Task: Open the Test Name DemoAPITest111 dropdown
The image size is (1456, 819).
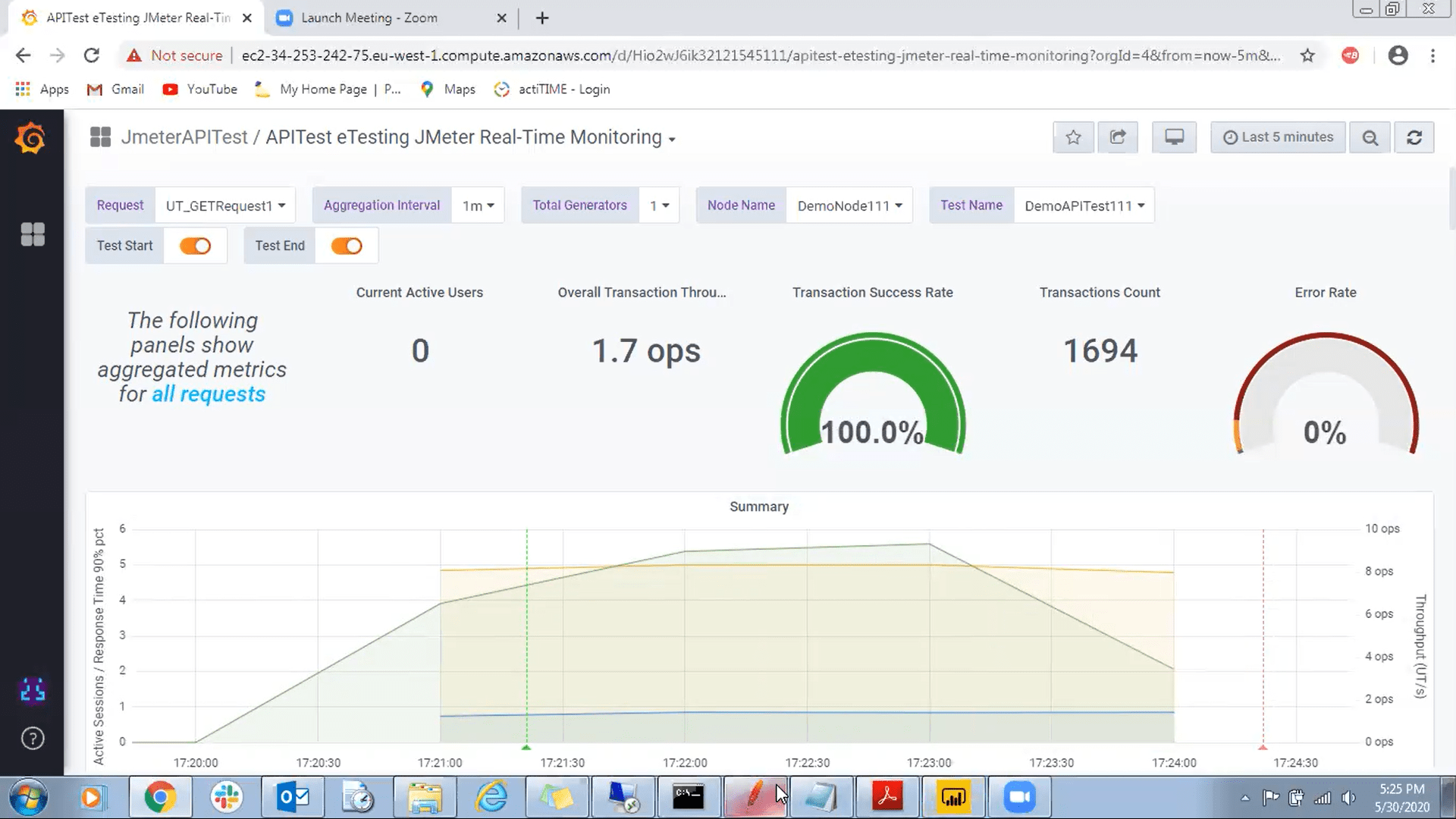Action: pyautogui.click(x=1084, y=206)
